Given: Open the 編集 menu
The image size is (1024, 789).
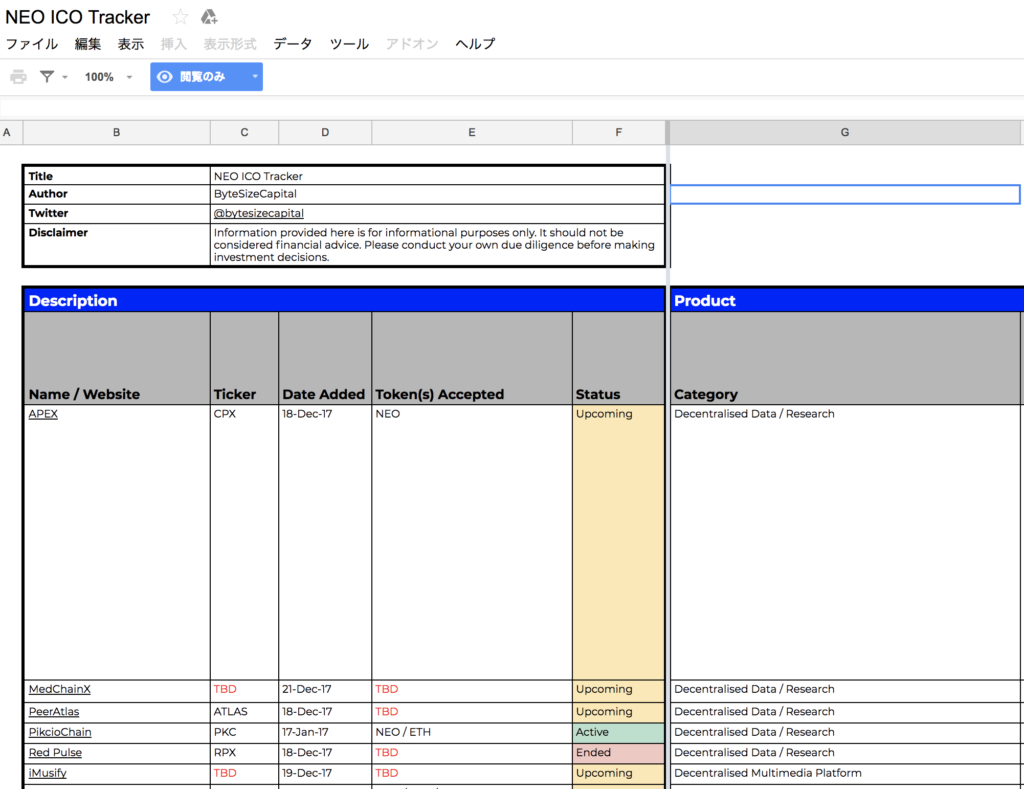Looking at the screenshot, I should tap(88, 44).
